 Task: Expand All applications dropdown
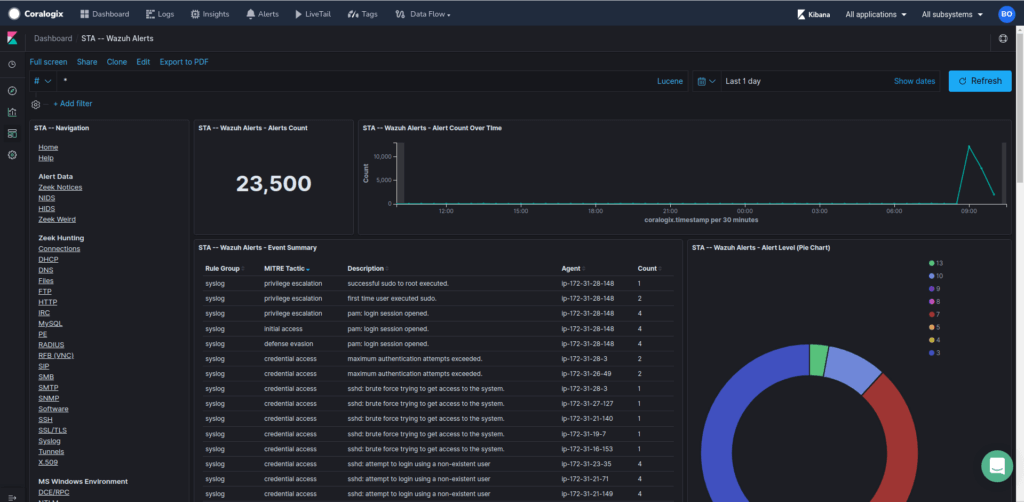(875, 14)
